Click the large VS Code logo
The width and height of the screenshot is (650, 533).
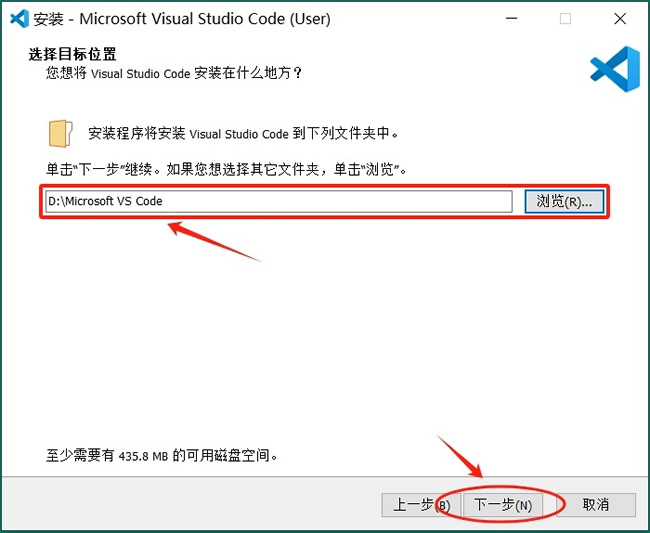616,69
